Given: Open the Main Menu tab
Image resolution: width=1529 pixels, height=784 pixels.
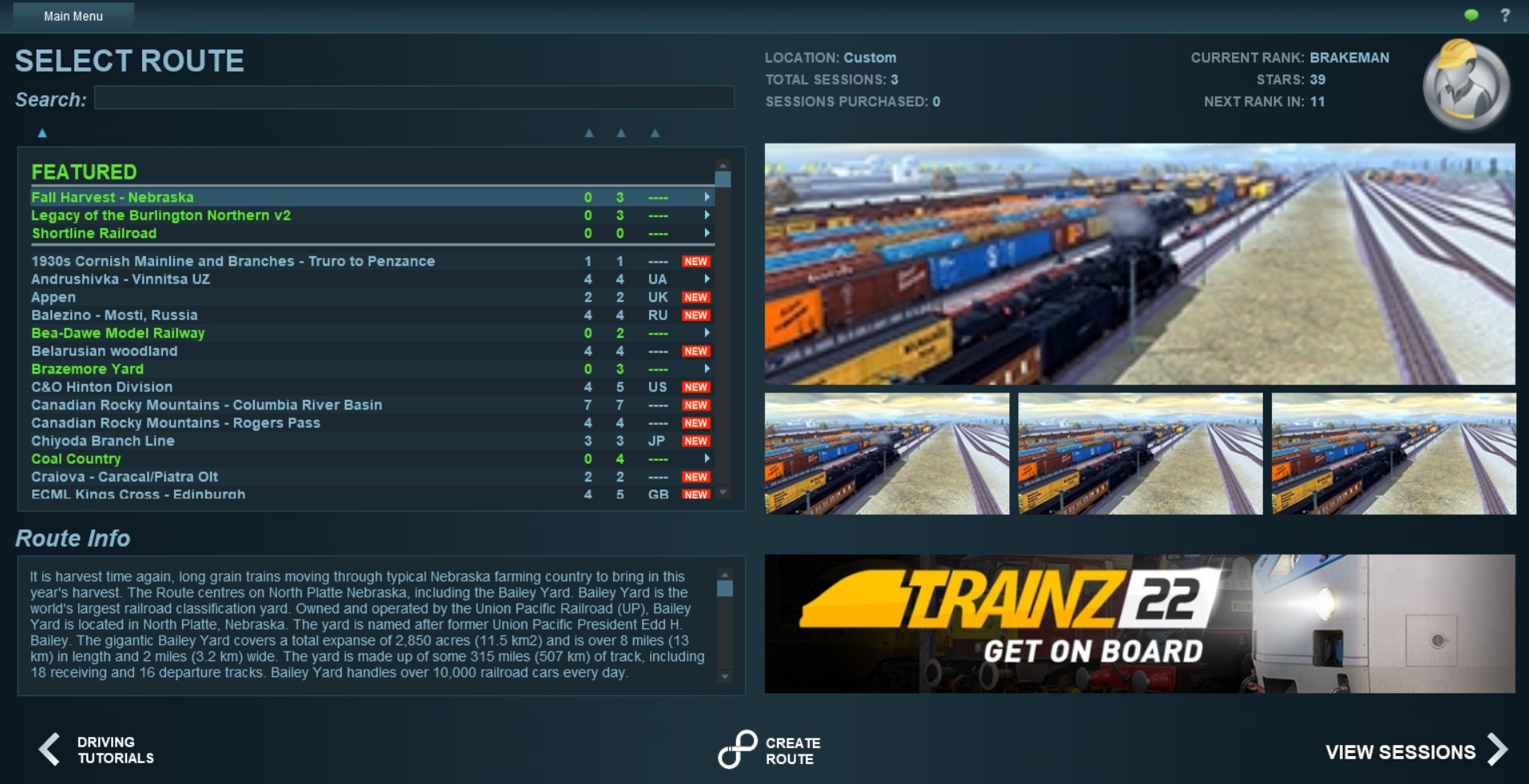Looking at the screenshot, I should pos(73,16).
